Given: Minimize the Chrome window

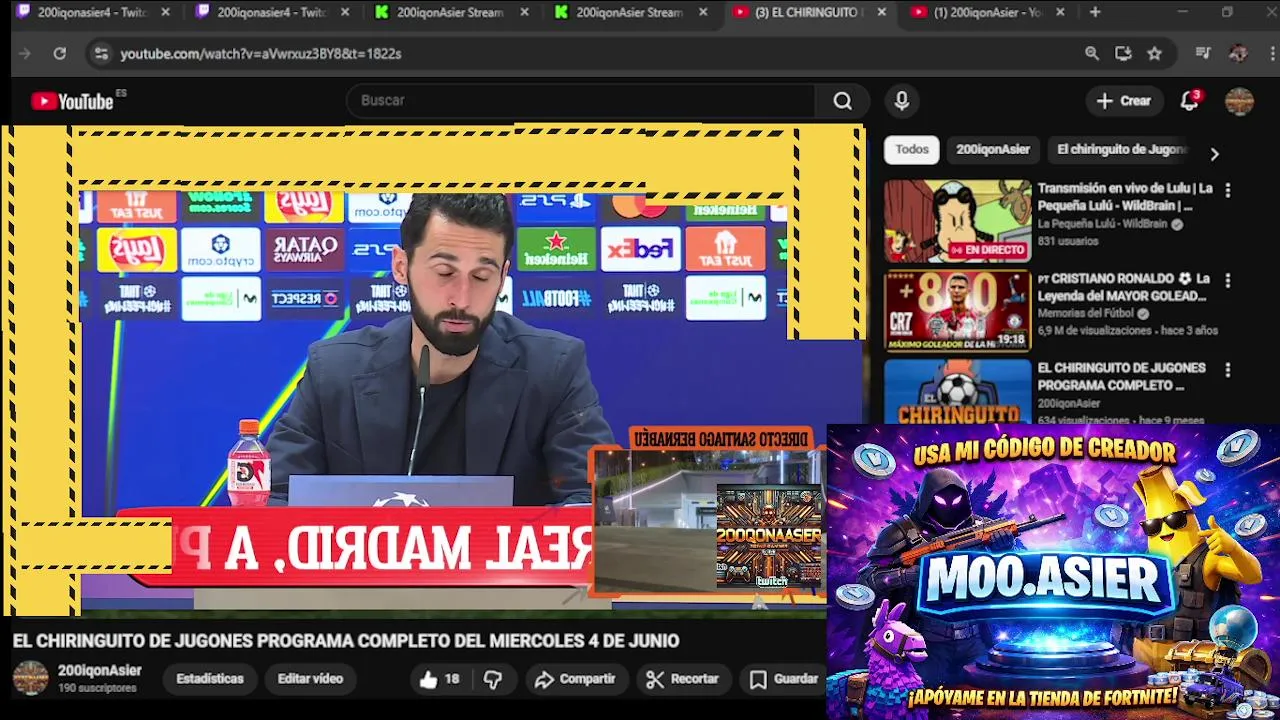Looking at the screenshot, I should 1182,12.
